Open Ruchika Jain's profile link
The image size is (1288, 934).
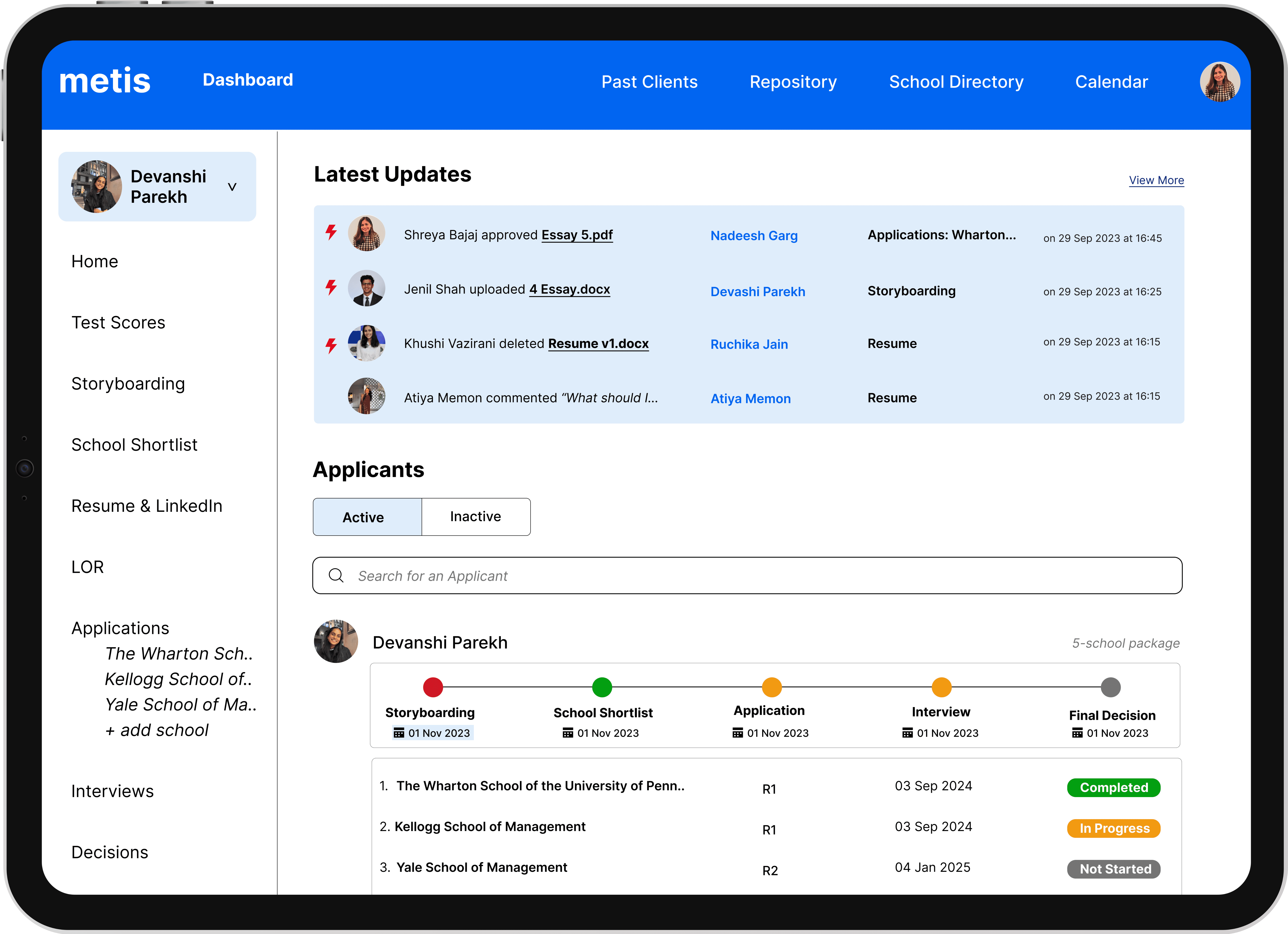(x=749, y=344)
